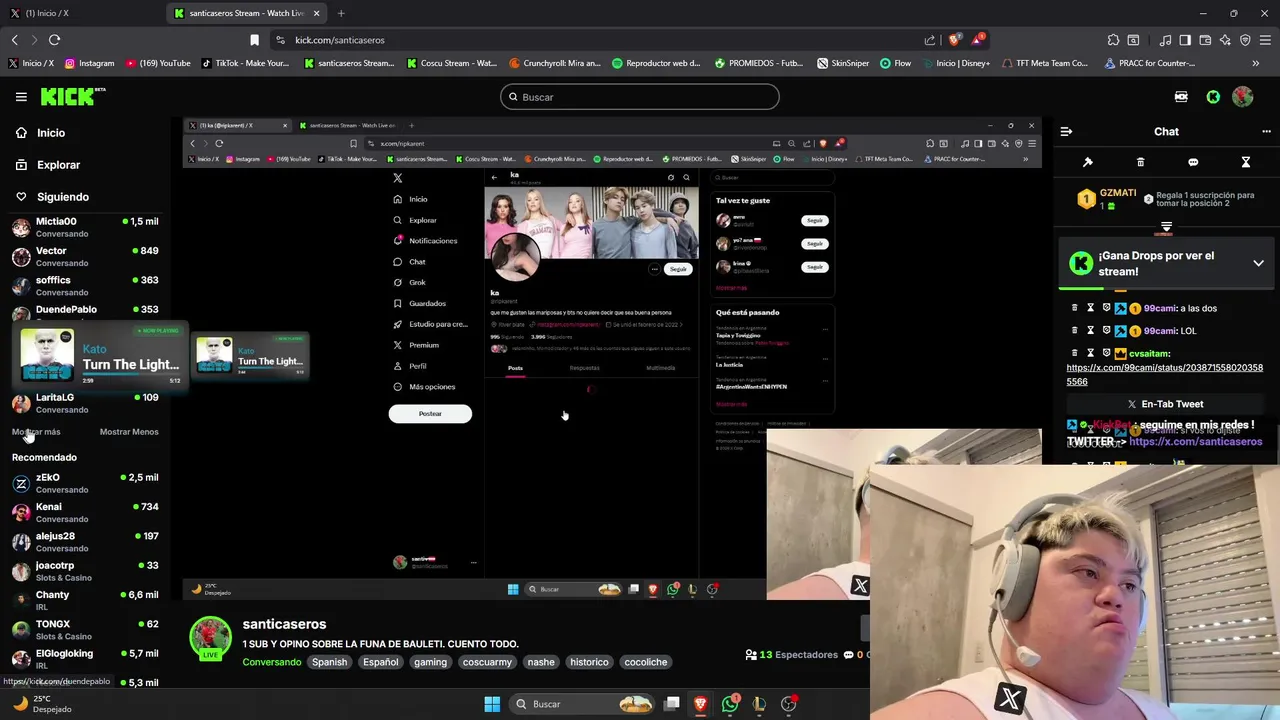Reload the current Kick page
Screen dimensions: 1280x720
pyautogui.click(x=54, y=40)
